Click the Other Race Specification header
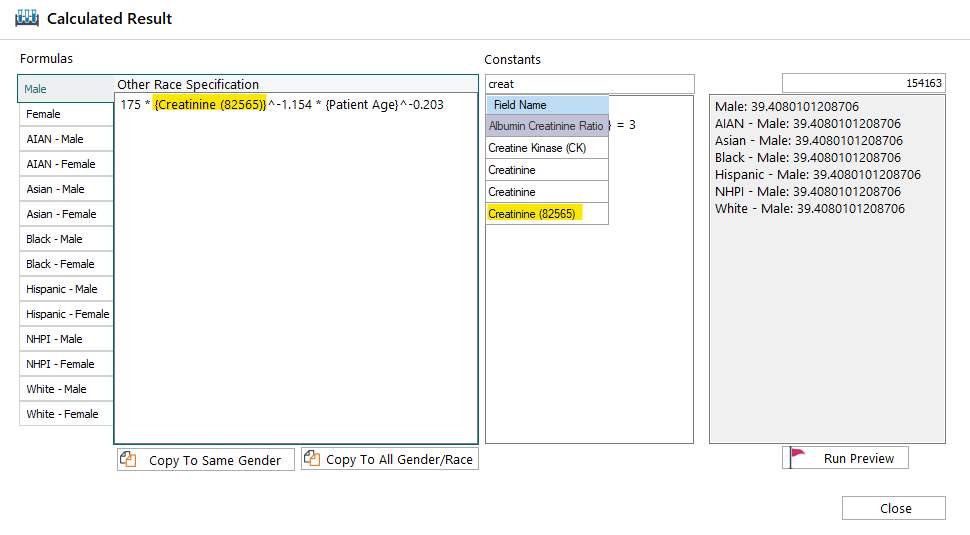 point(188,84)
